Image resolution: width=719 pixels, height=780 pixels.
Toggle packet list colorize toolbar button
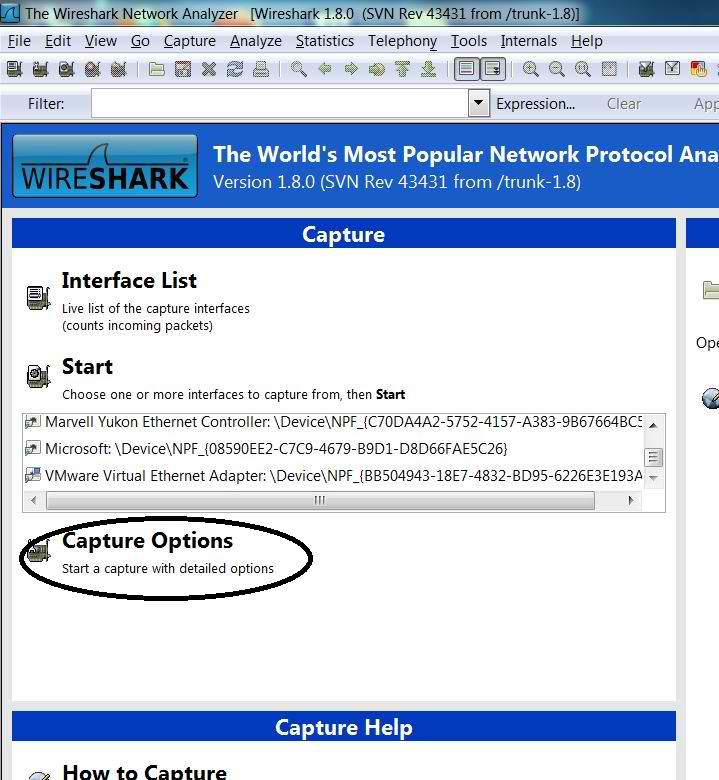pos(467,69)
